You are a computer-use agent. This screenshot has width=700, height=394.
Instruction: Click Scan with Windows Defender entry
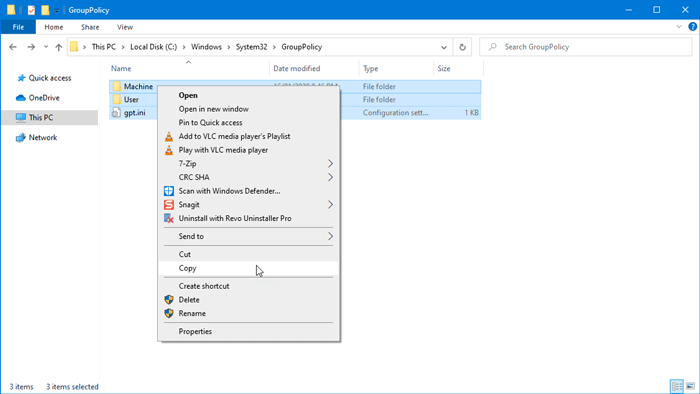tap(249, 191)
